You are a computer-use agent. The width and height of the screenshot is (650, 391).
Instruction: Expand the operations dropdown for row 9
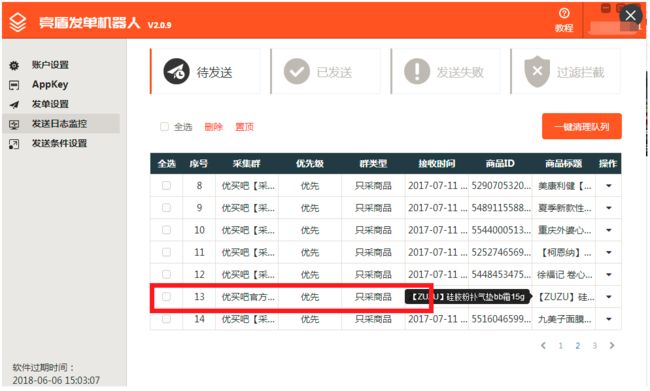[x=609, y=208]
